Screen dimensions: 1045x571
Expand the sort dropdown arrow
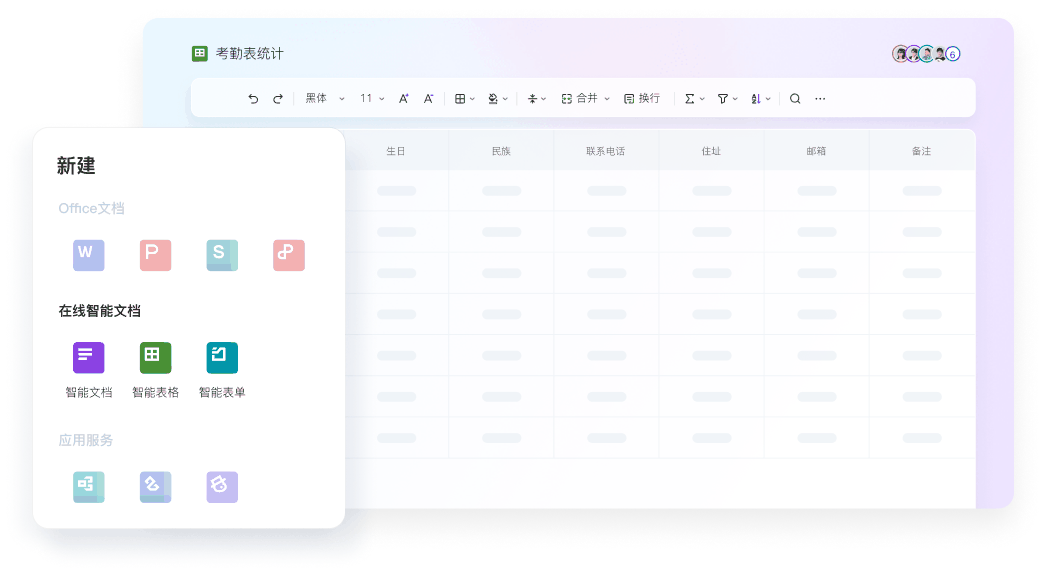pyautogui.click(x=768, y=99)
